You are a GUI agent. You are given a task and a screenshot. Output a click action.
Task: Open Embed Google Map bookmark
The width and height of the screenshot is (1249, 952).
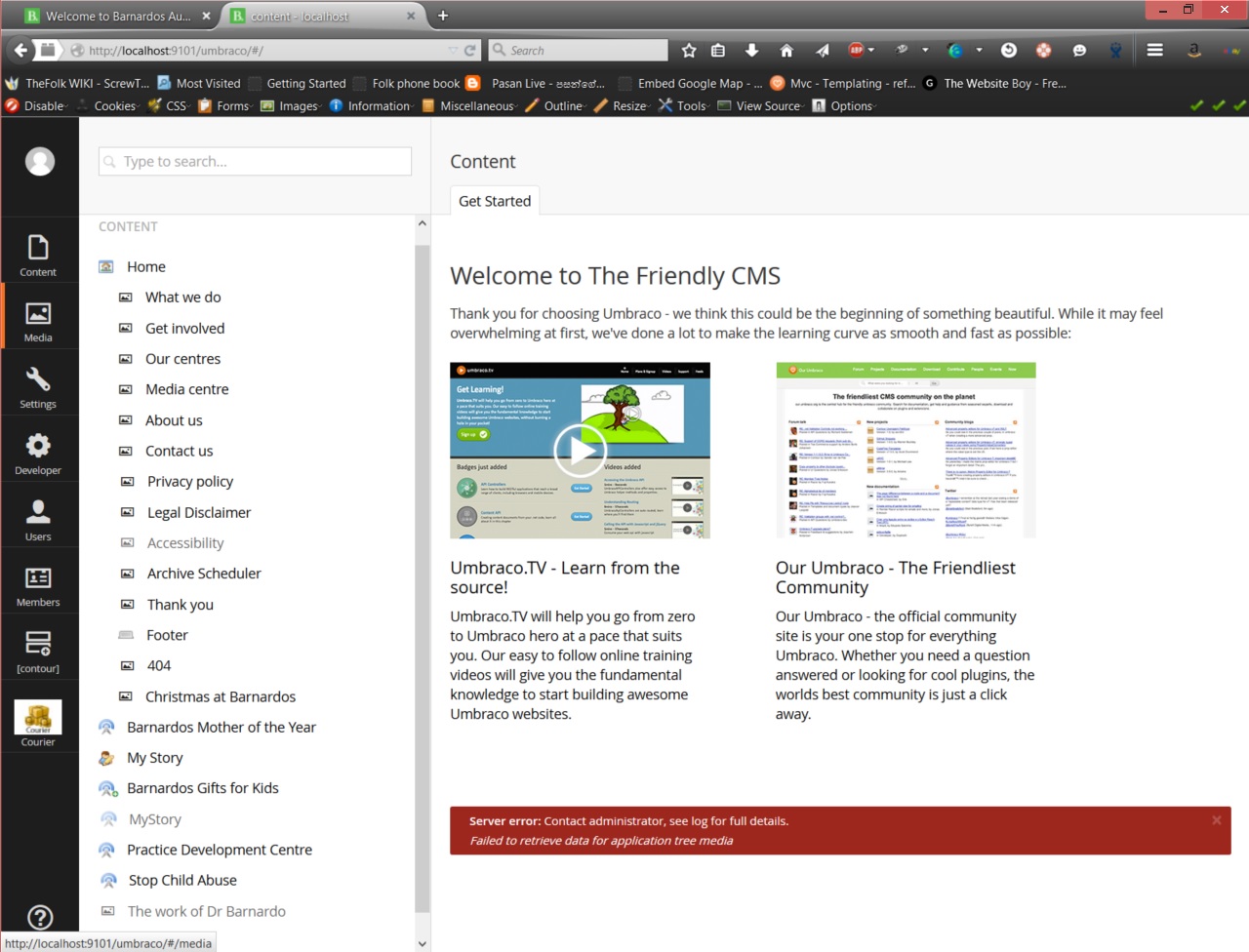tap(690, 83)
